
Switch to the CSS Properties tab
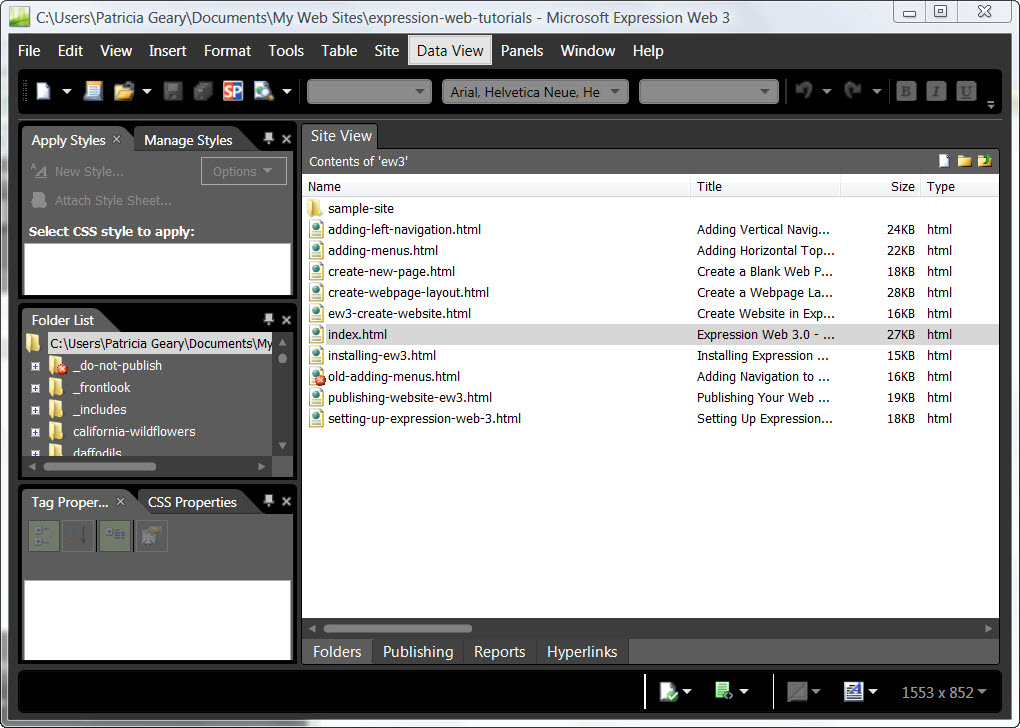pyautogui.click(x=192, y=502)
